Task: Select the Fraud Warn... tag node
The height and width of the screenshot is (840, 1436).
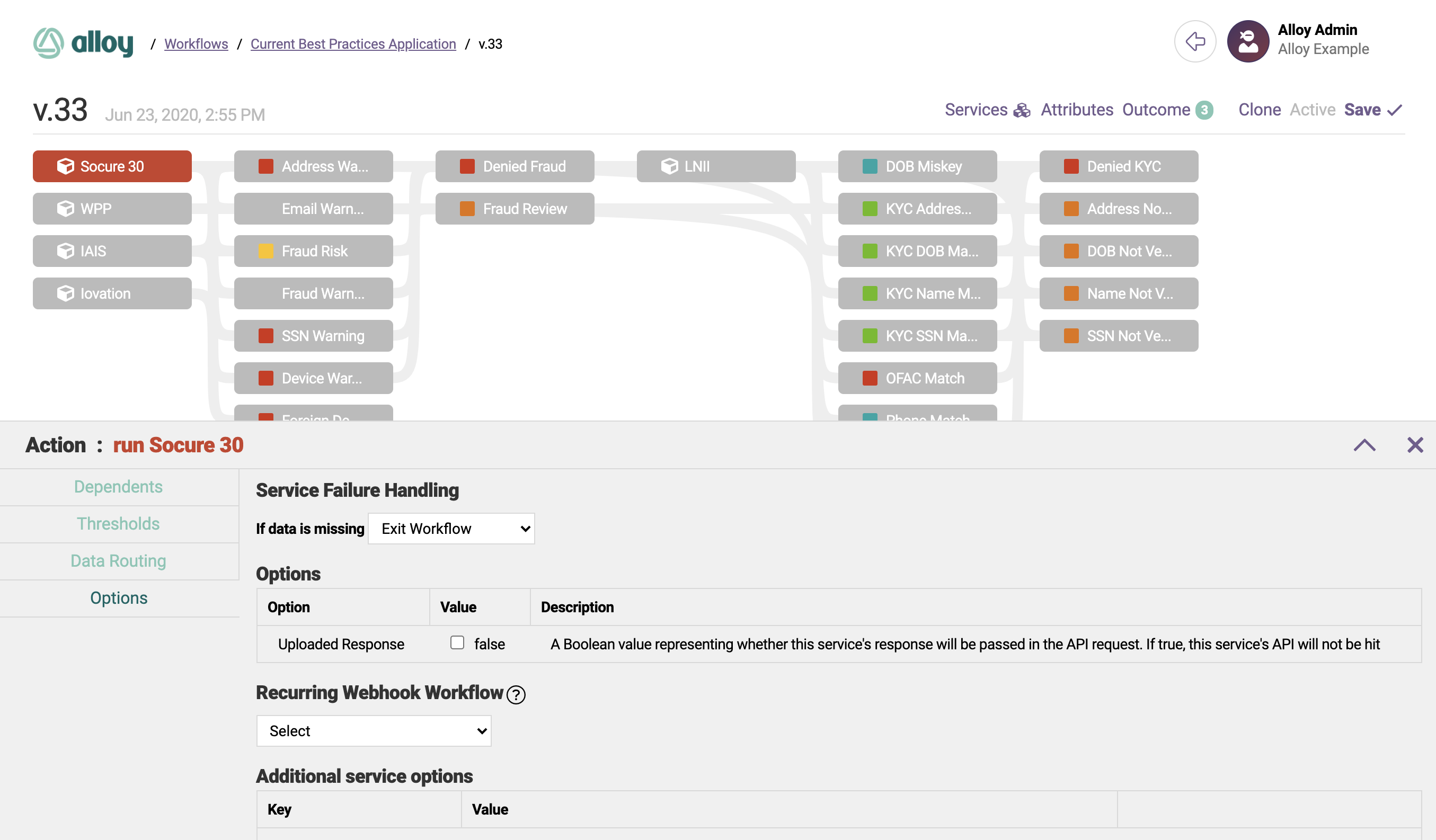Action: point(313,293)
